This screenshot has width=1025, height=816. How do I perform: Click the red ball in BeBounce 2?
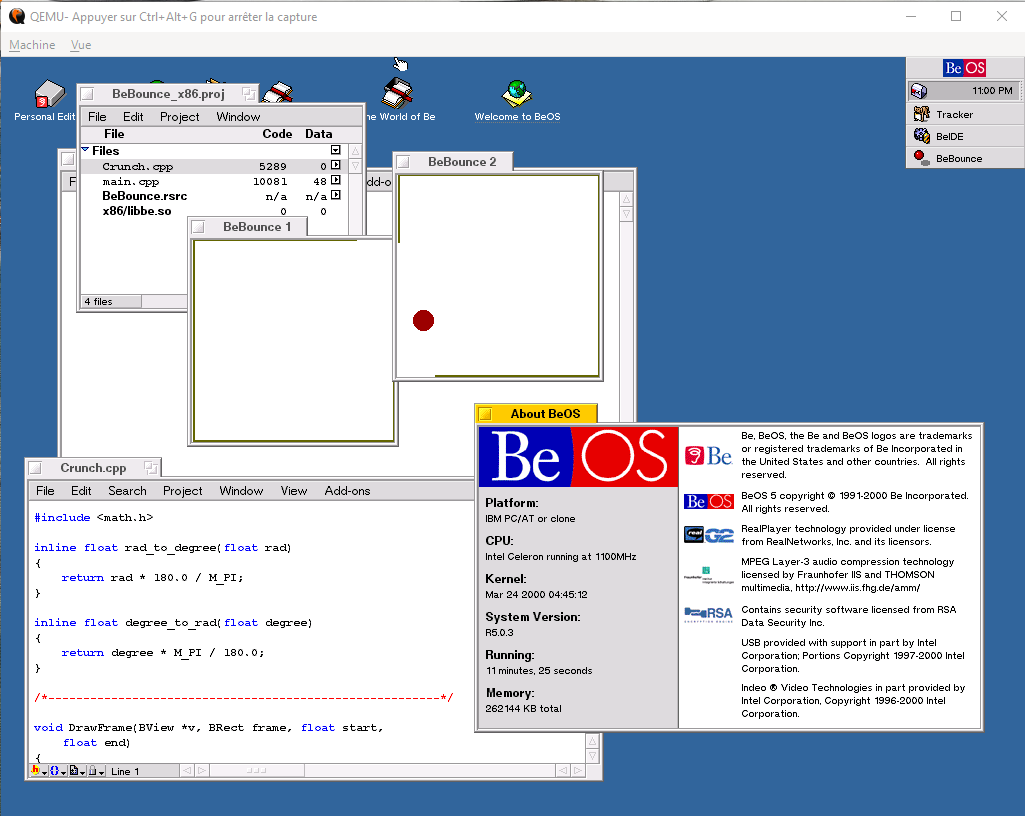tap(424, 320)
